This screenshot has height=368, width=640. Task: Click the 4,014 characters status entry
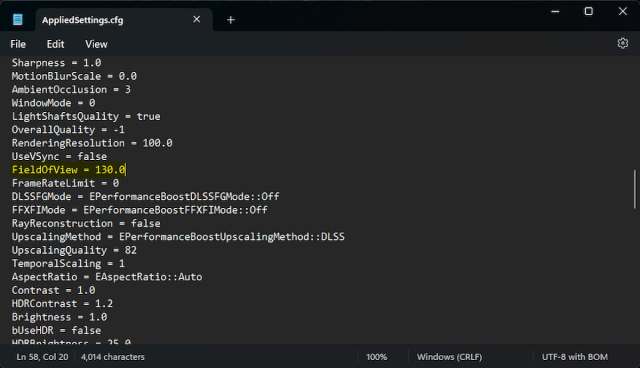coord(113,357)
